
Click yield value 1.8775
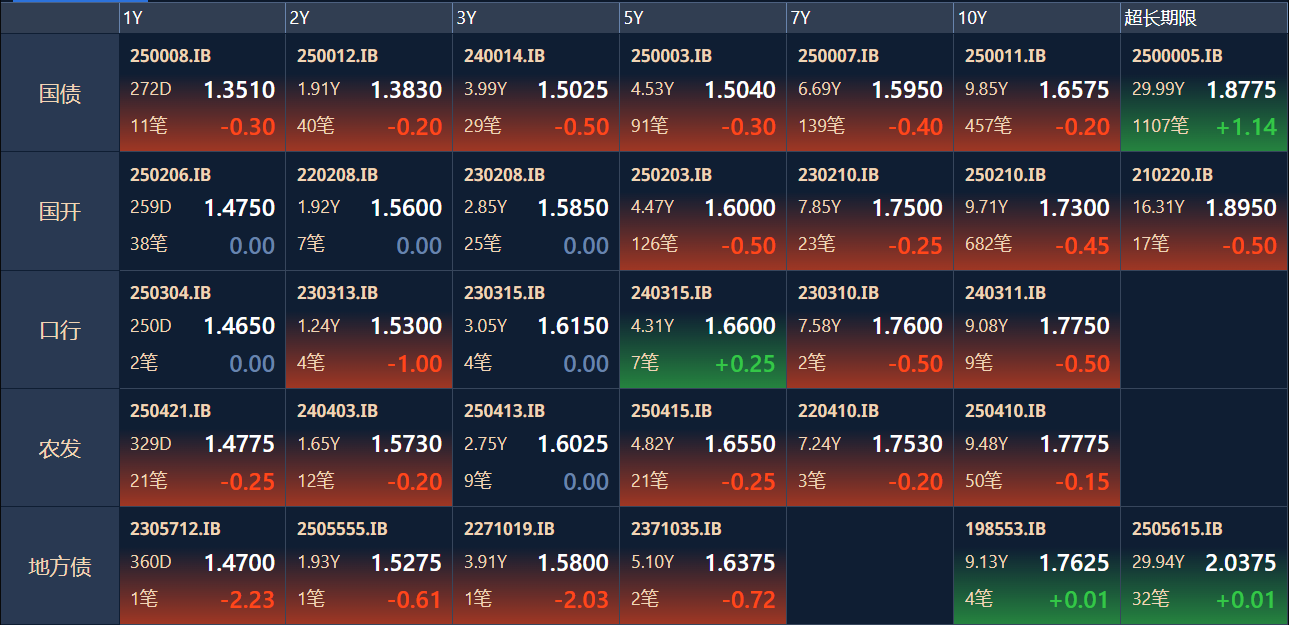coord(1241,90)
